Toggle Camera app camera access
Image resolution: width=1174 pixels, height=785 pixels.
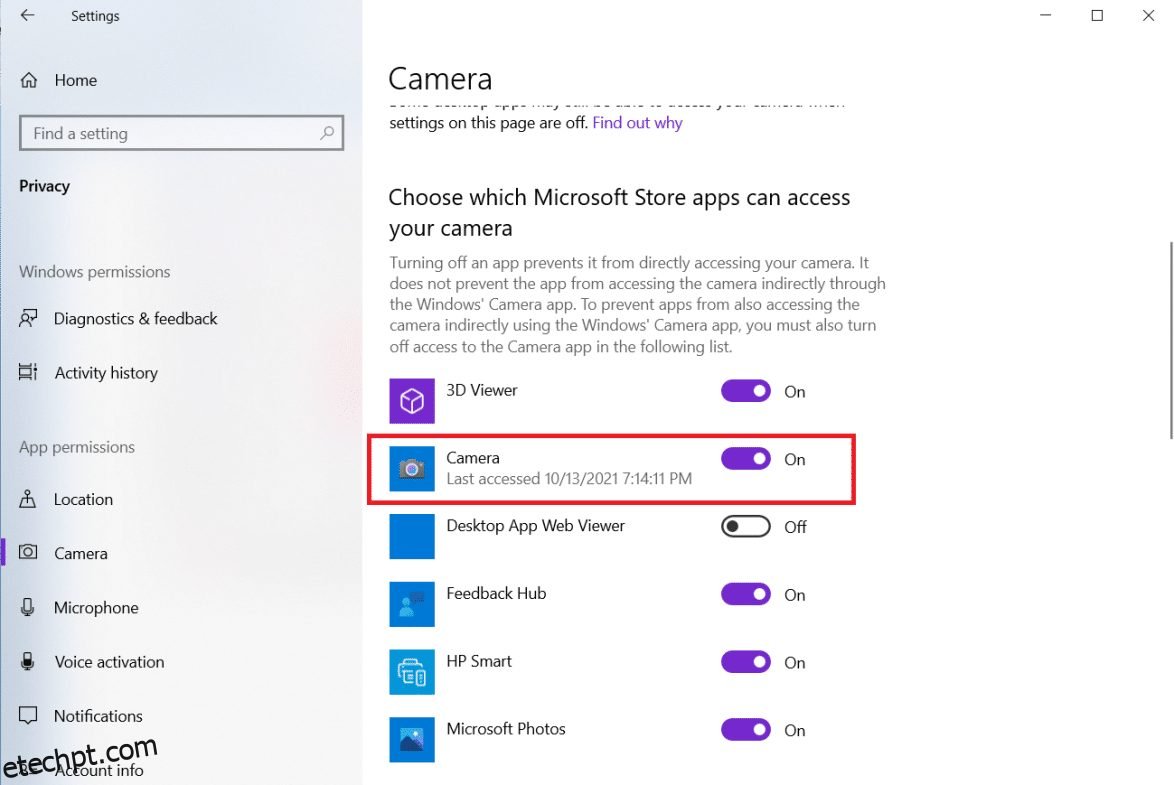[x=746, y=459]
